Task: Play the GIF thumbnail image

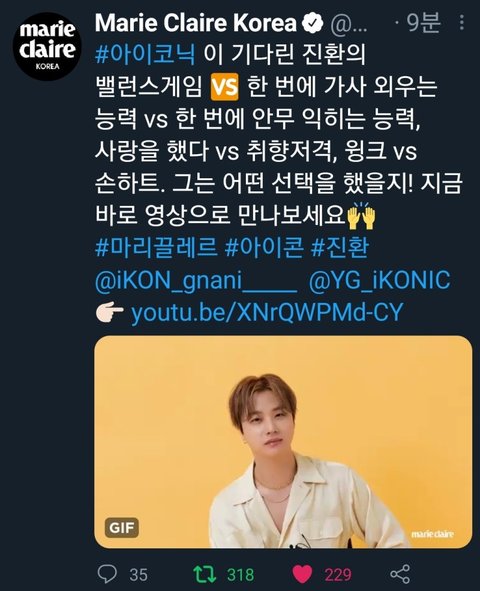Action: (x=283, y=442)
